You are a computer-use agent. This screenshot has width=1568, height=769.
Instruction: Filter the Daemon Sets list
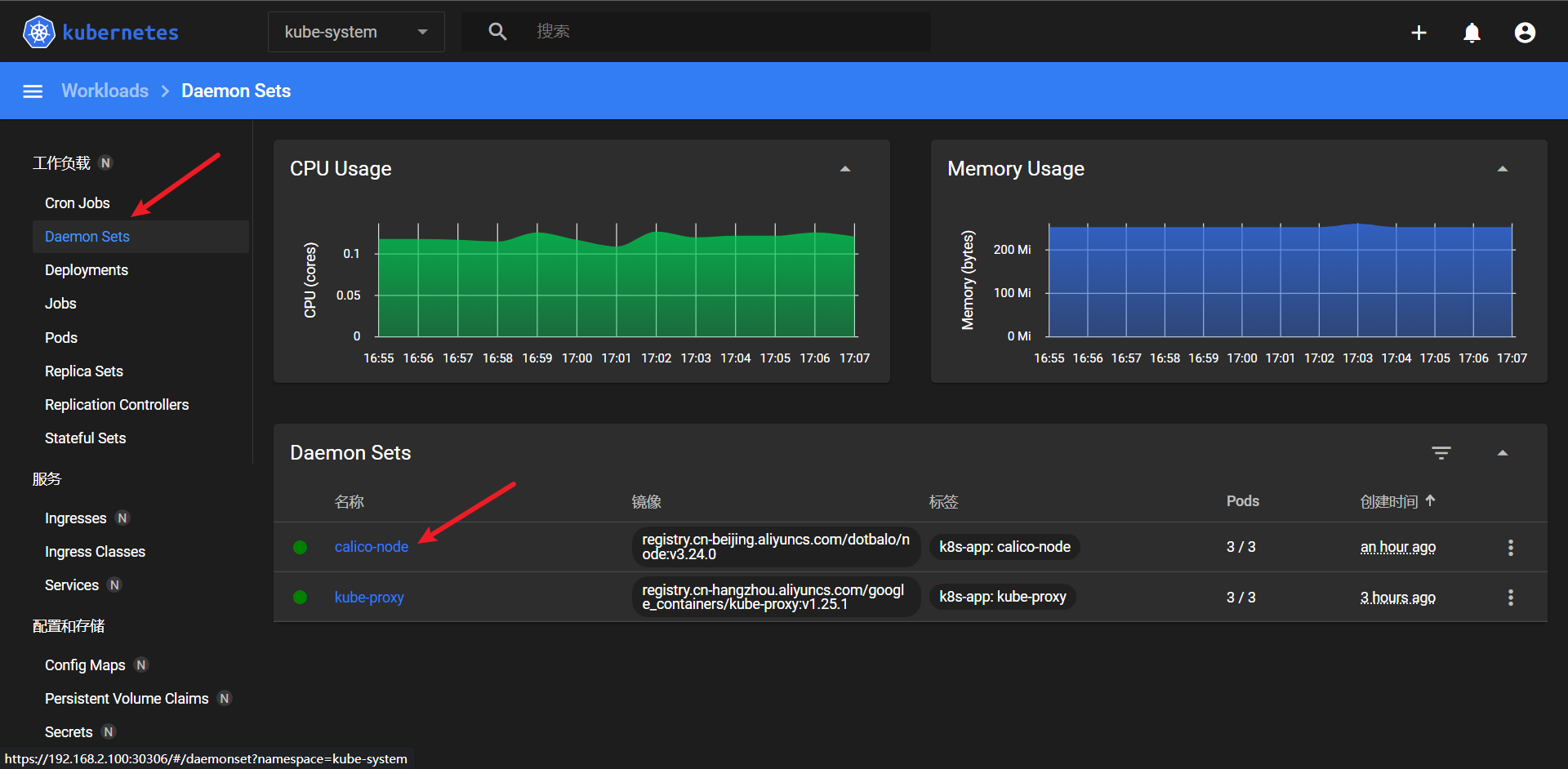tap(1441, 453)
